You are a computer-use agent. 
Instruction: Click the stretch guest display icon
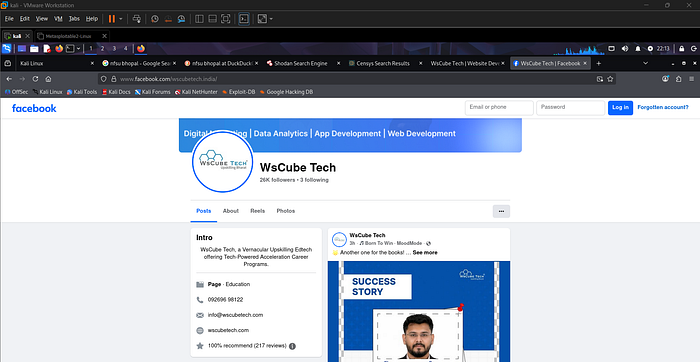[x=262, y=19]
